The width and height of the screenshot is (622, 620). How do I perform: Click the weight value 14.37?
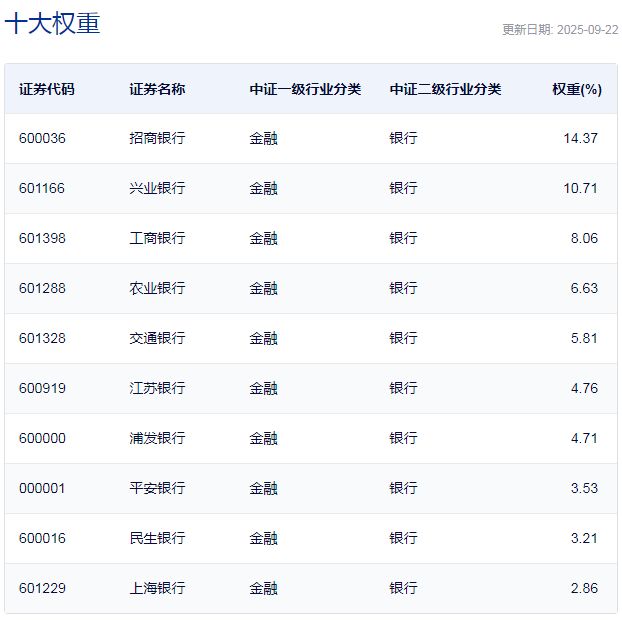pos(580,138)
